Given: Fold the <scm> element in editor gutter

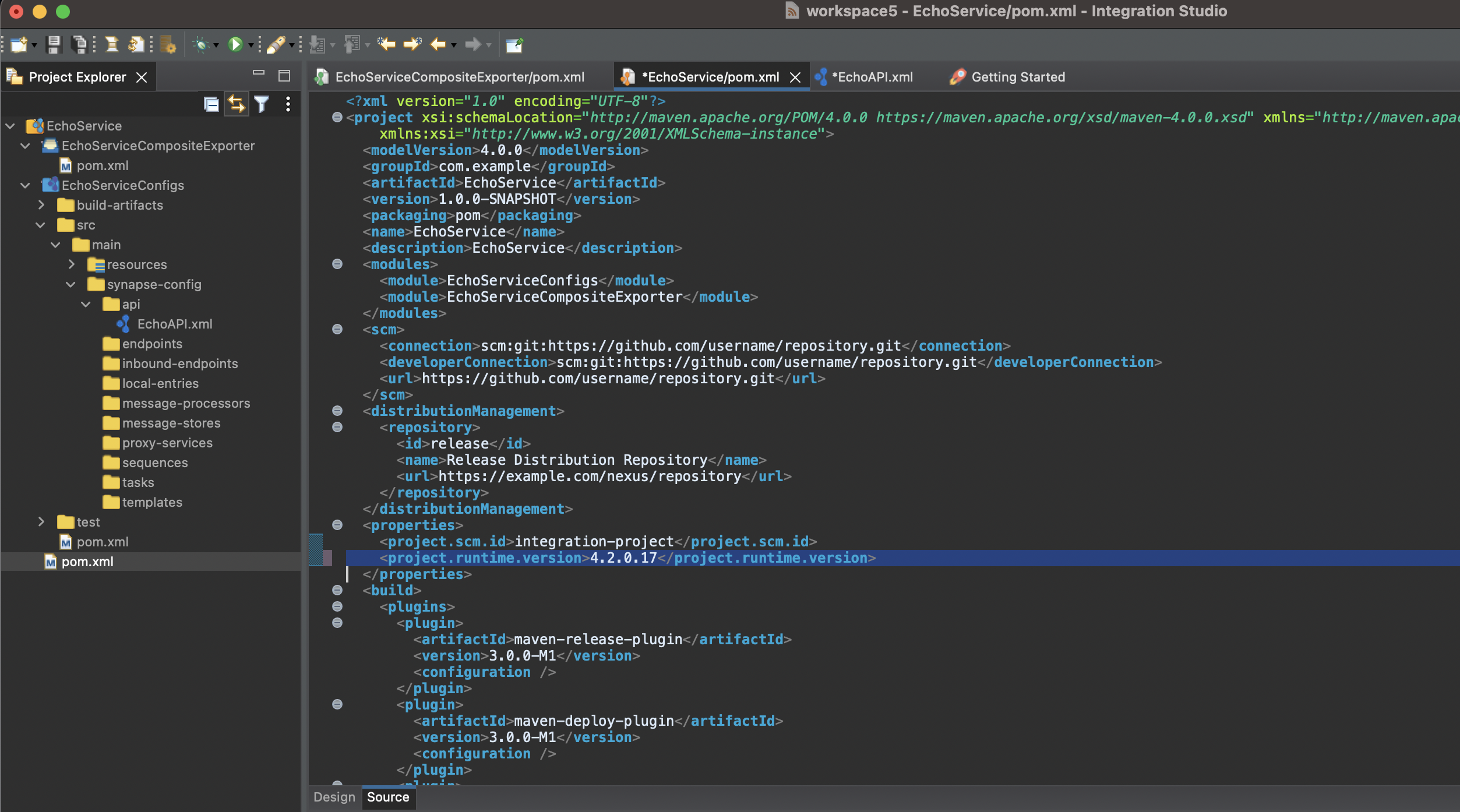Looking at the screenshot, I should pyautogui.click(x=337, y=329).
